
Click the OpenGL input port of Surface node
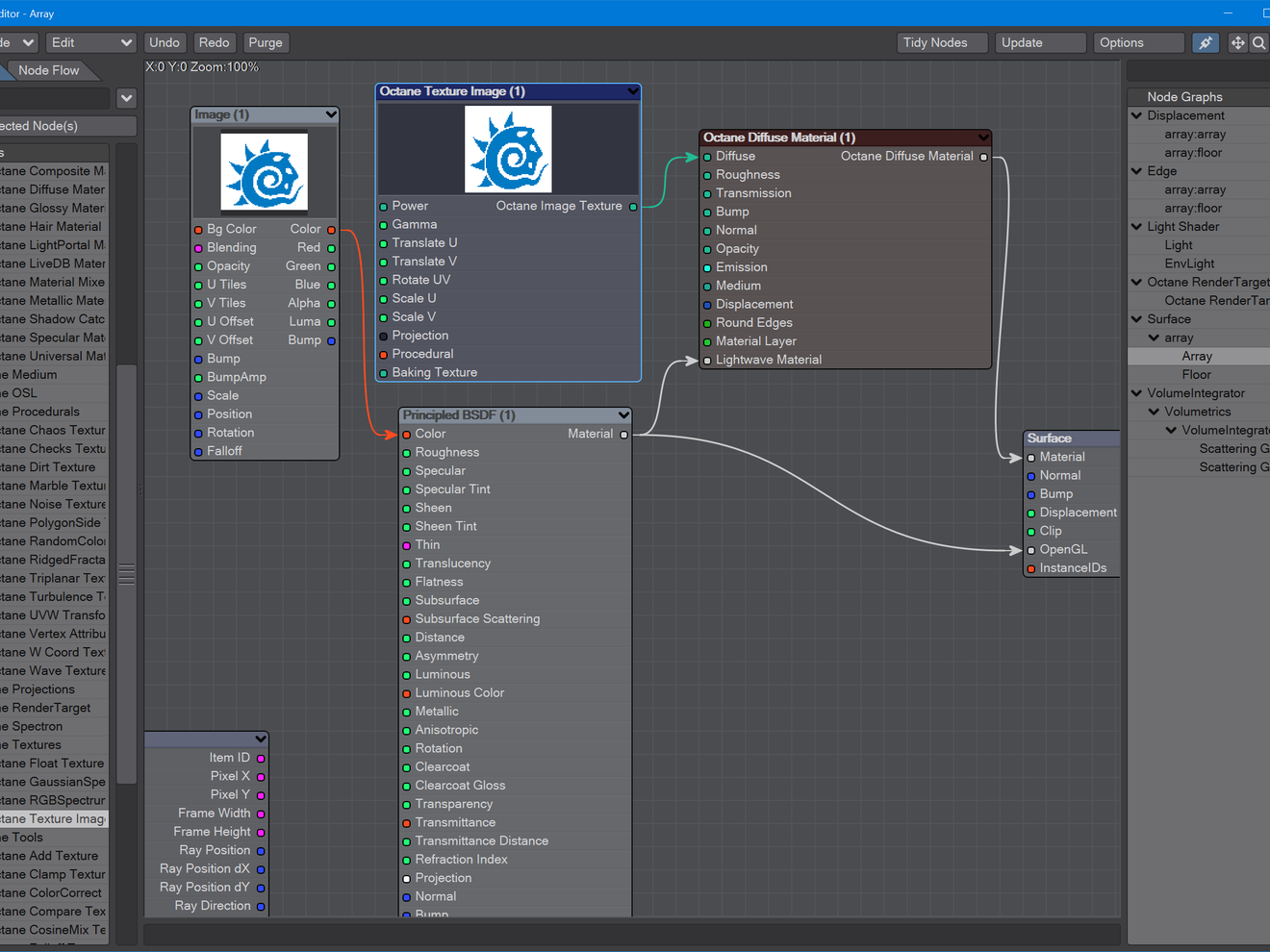[1031, 550]
